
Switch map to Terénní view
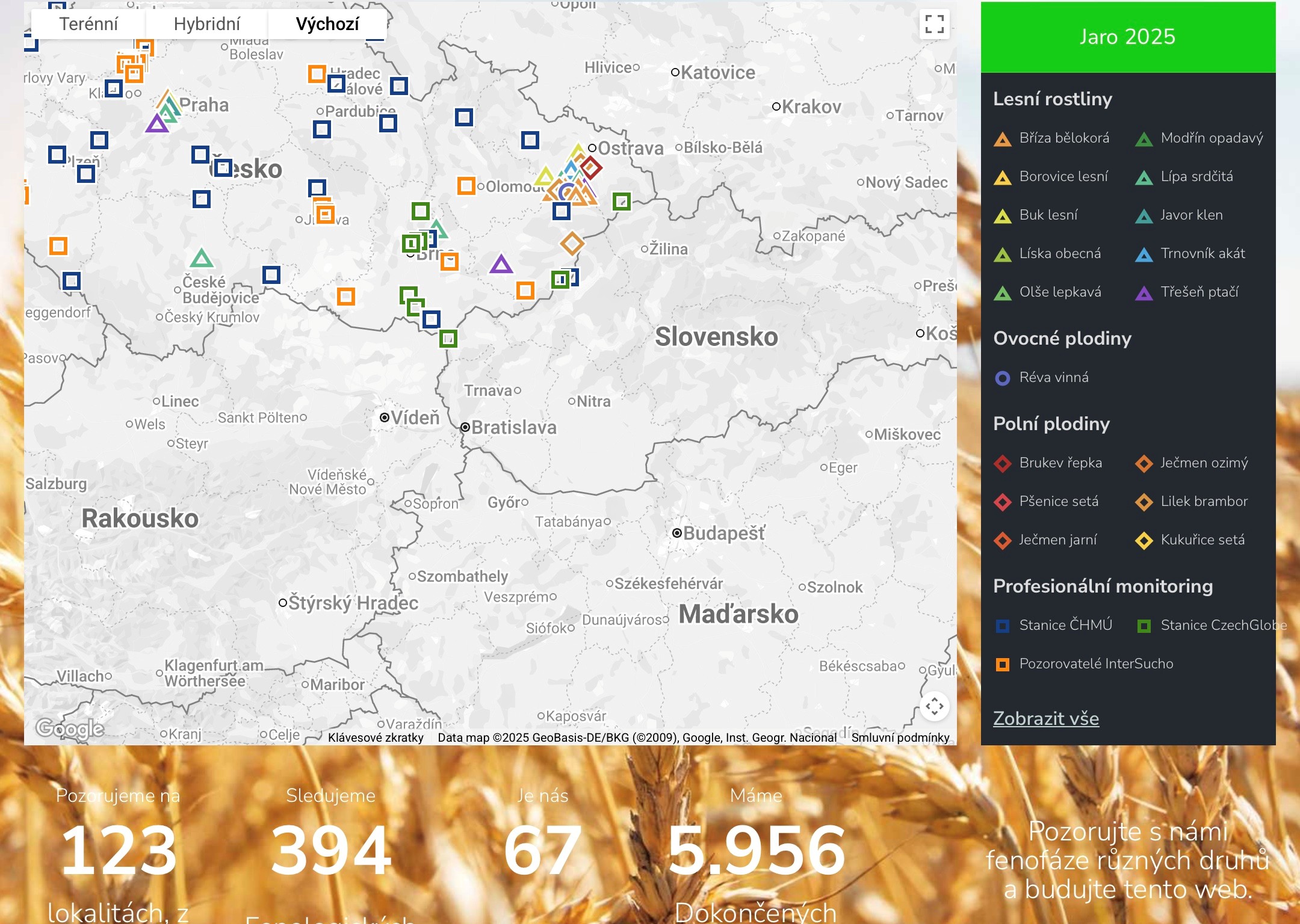[x=88, y=24]
